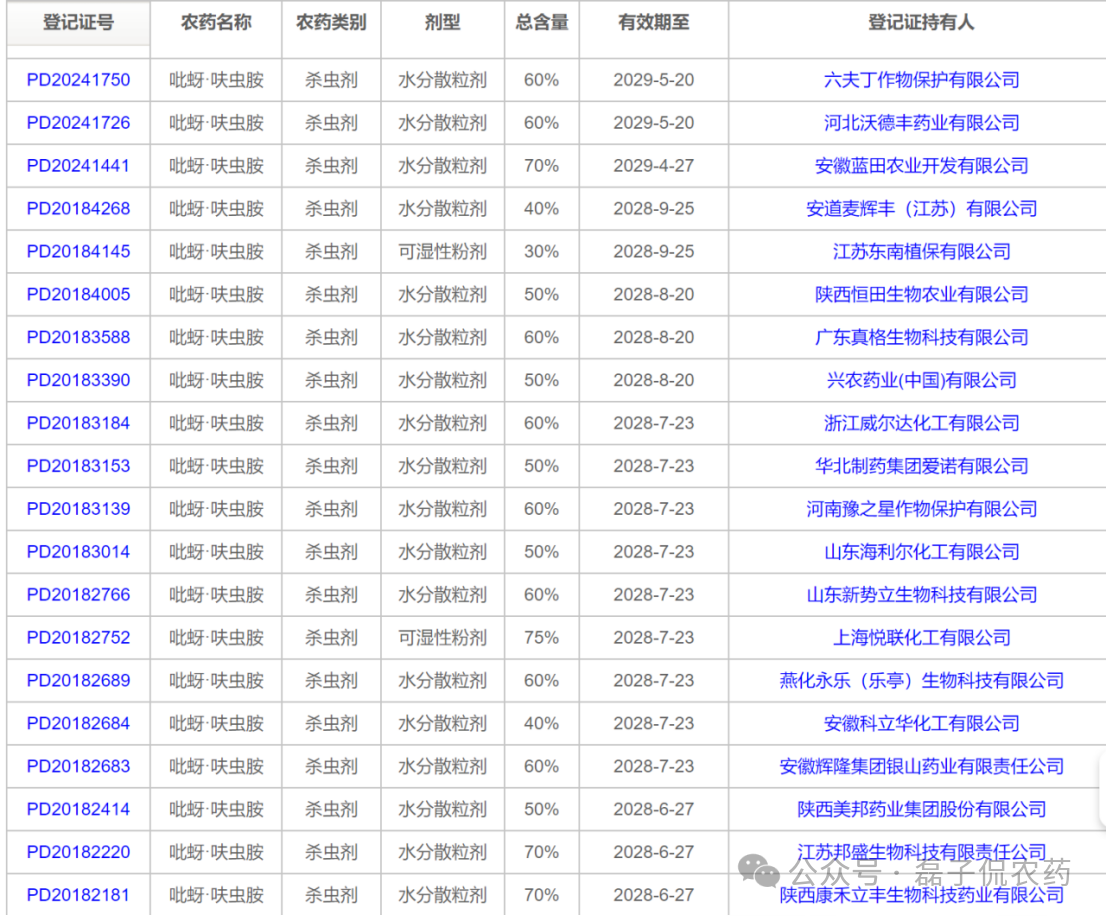This screenshot has width=1107, height=916.
Task: Open registration PD20182766 link
Action: pyautogui.click(x=78, y=595)
